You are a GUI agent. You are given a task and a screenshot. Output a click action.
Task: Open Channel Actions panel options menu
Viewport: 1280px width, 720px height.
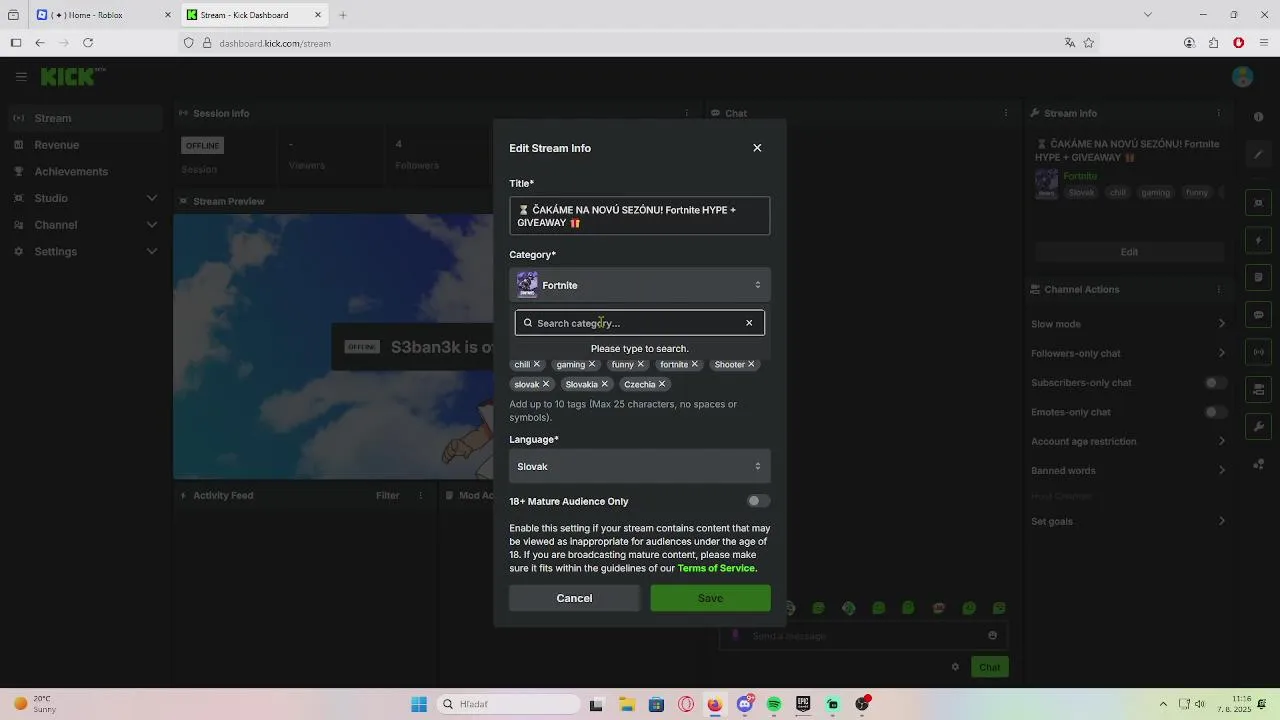[1218, 289]
